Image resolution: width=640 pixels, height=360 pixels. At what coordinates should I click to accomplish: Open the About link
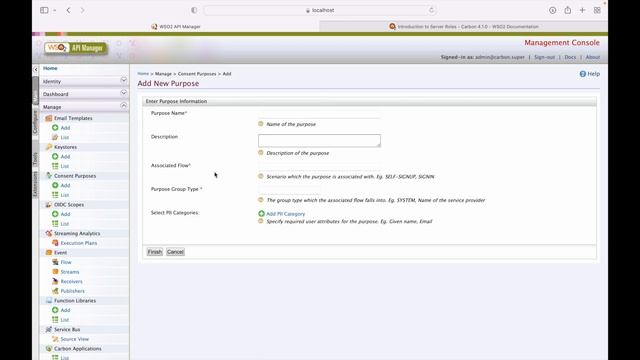click(x=593, y=57)
